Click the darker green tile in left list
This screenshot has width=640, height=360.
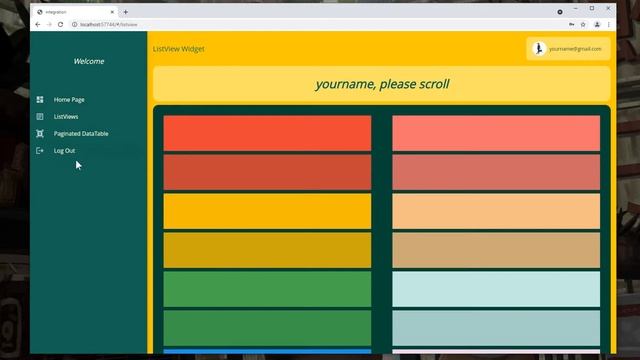(267, 328)
